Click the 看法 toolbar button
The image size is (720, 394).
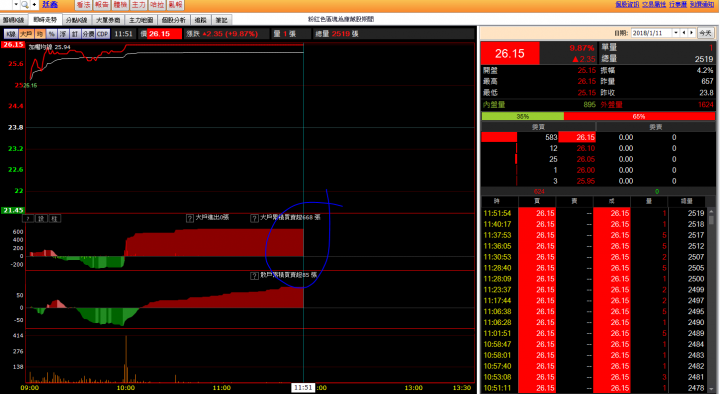point(83,5)
